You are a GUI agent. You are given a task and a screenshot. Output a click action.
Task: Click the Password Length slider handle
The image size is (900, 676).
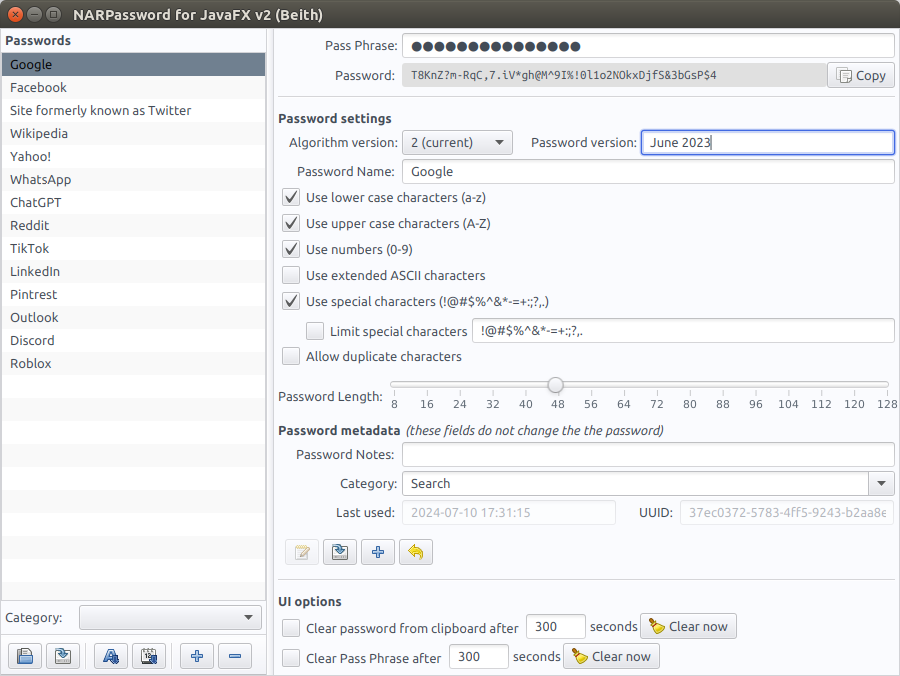coord(555,385)
